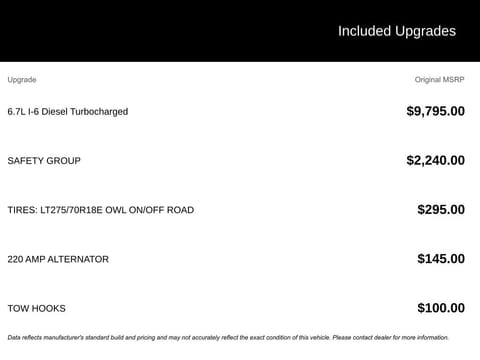Click the $100.00 tow hooks price
This screenshot has height=360, width=480.
click(x=441, y=308)
